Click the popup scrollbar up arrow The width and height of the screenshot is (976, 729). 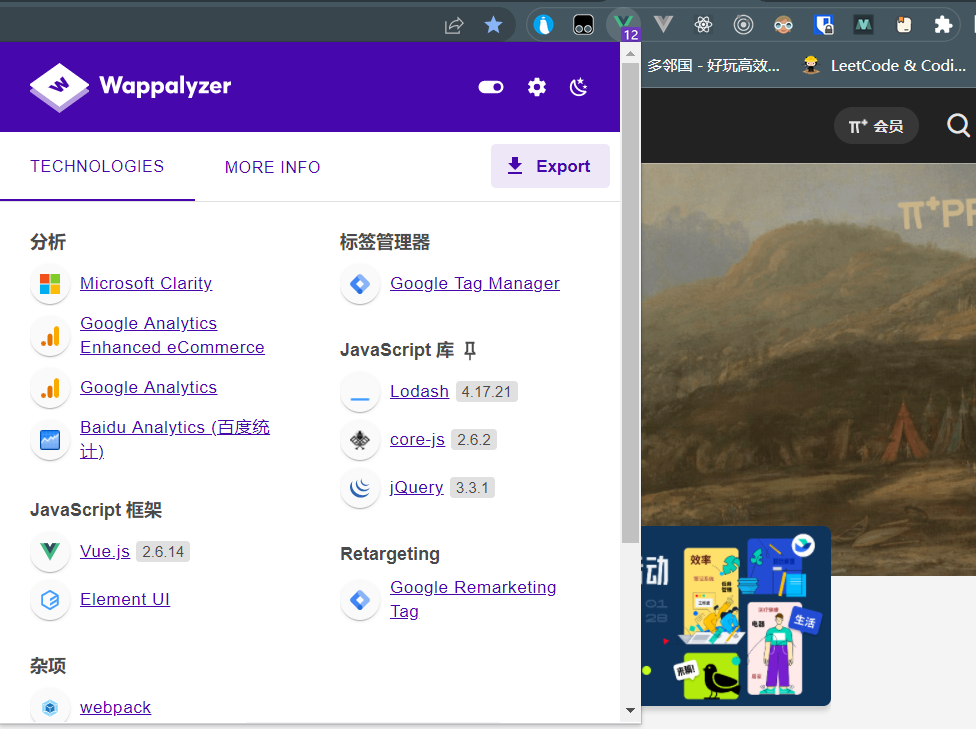pos(631,54)
